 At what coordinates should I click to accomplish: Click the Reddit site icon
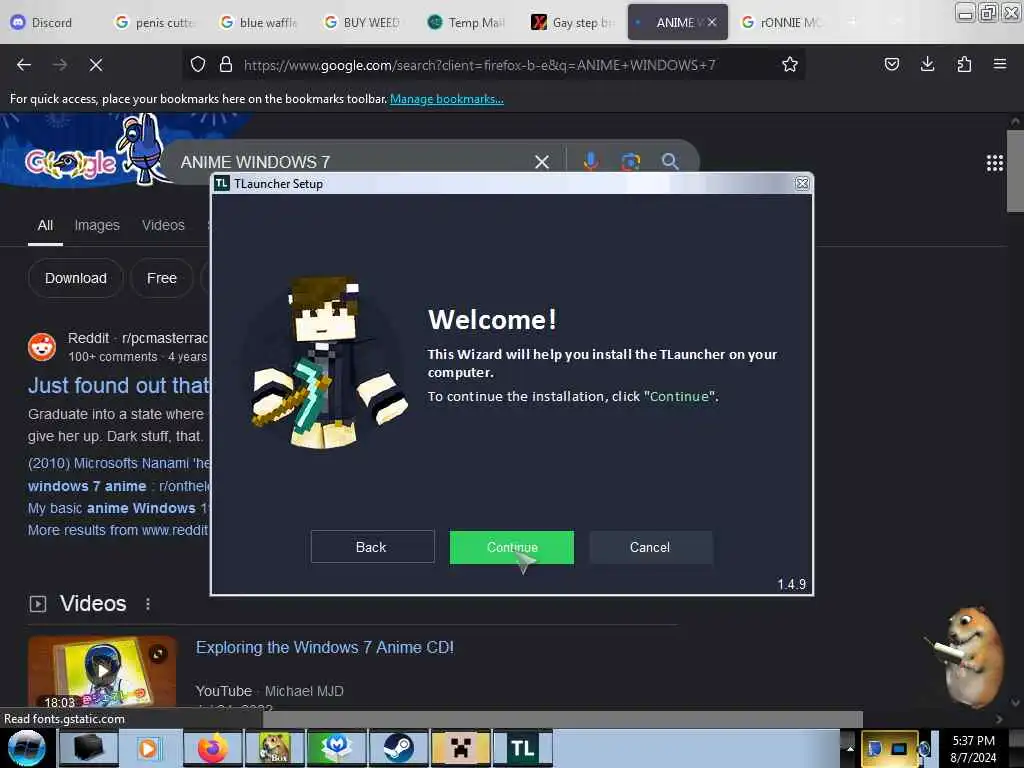pyautogui.click(x=42, y=347)
